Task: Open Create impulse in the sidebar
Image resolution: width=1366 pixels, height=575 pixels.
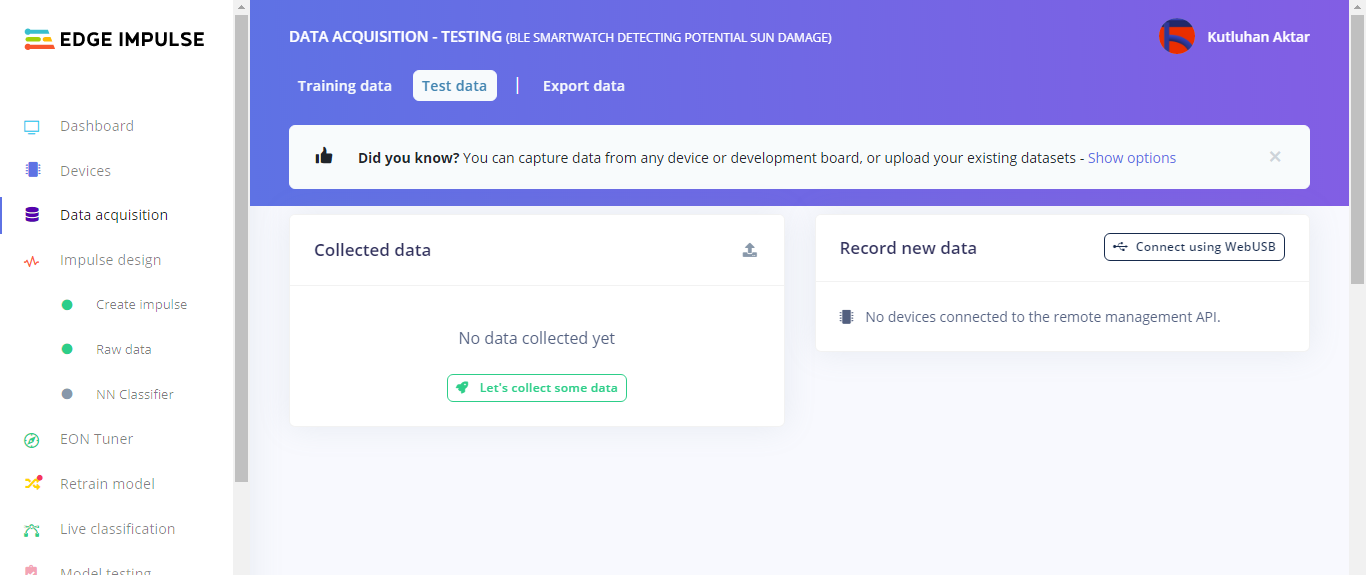Action: tap(141, 305)
